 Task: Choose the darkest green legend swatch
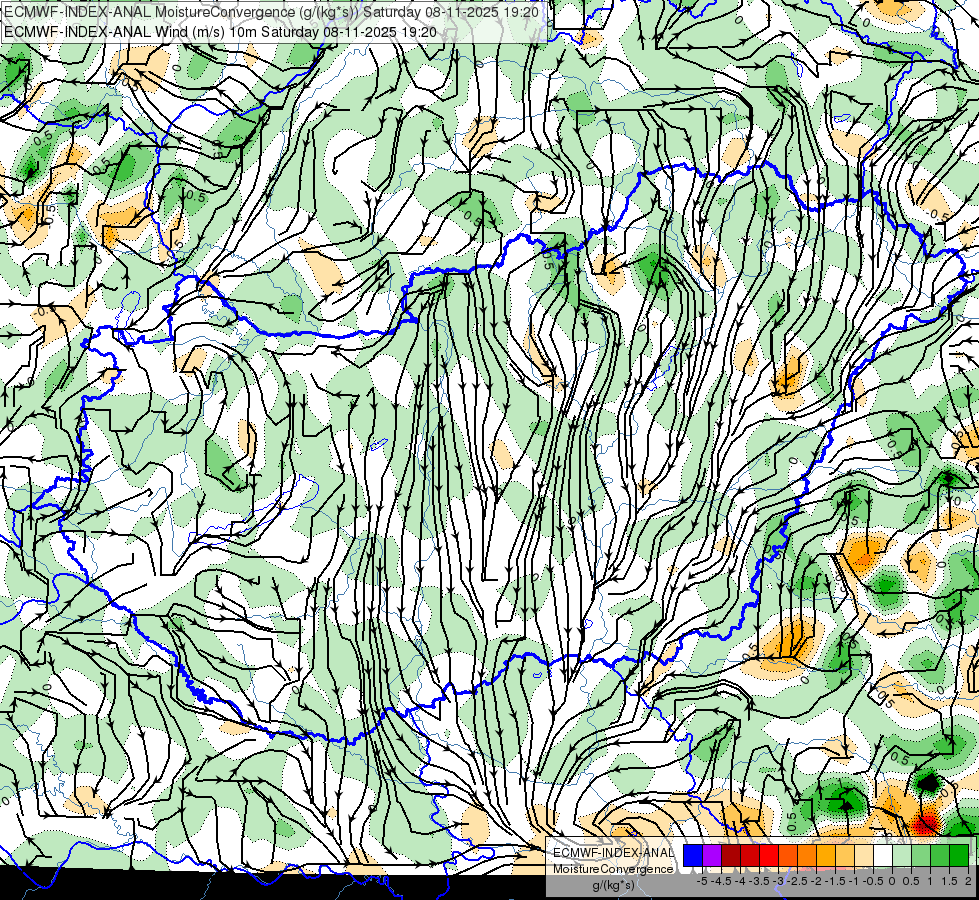click(x=959, y=855)
